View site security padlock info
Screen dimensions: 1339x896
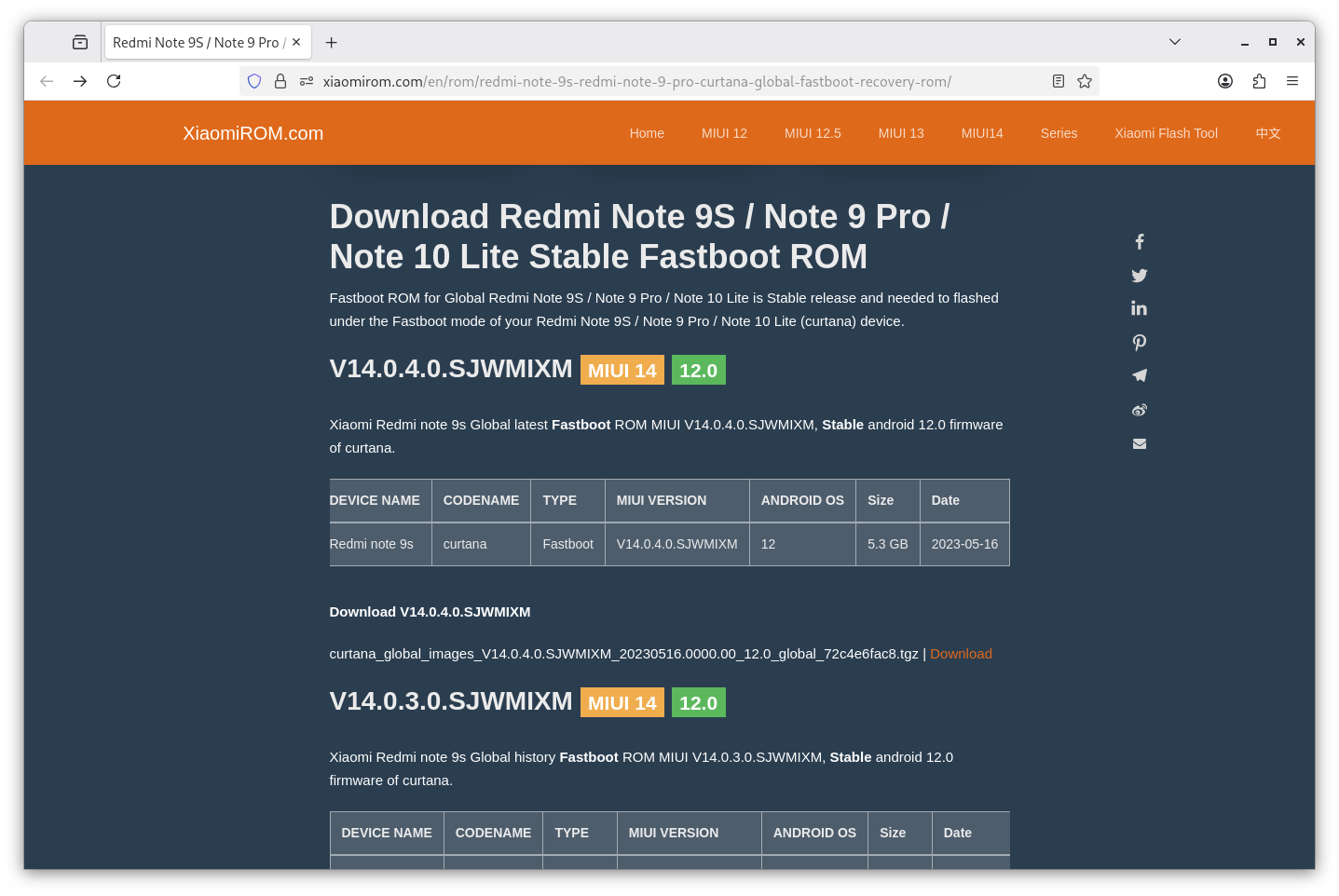[x=280, y=81]
